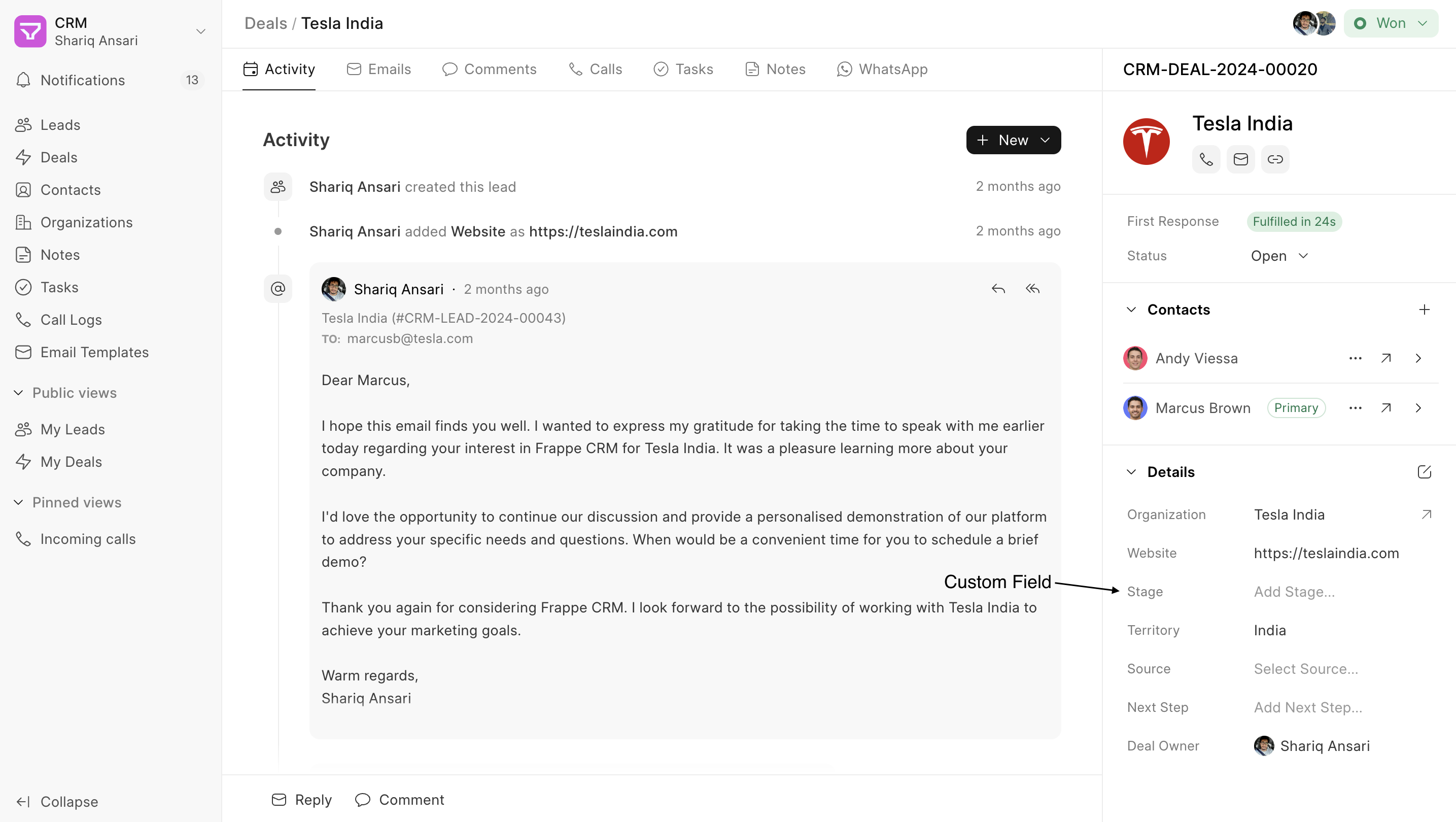This screenshot has height=822, width=1456.
Task: Switch to the WhatsApp tab
Action: (x=882, y=69)
